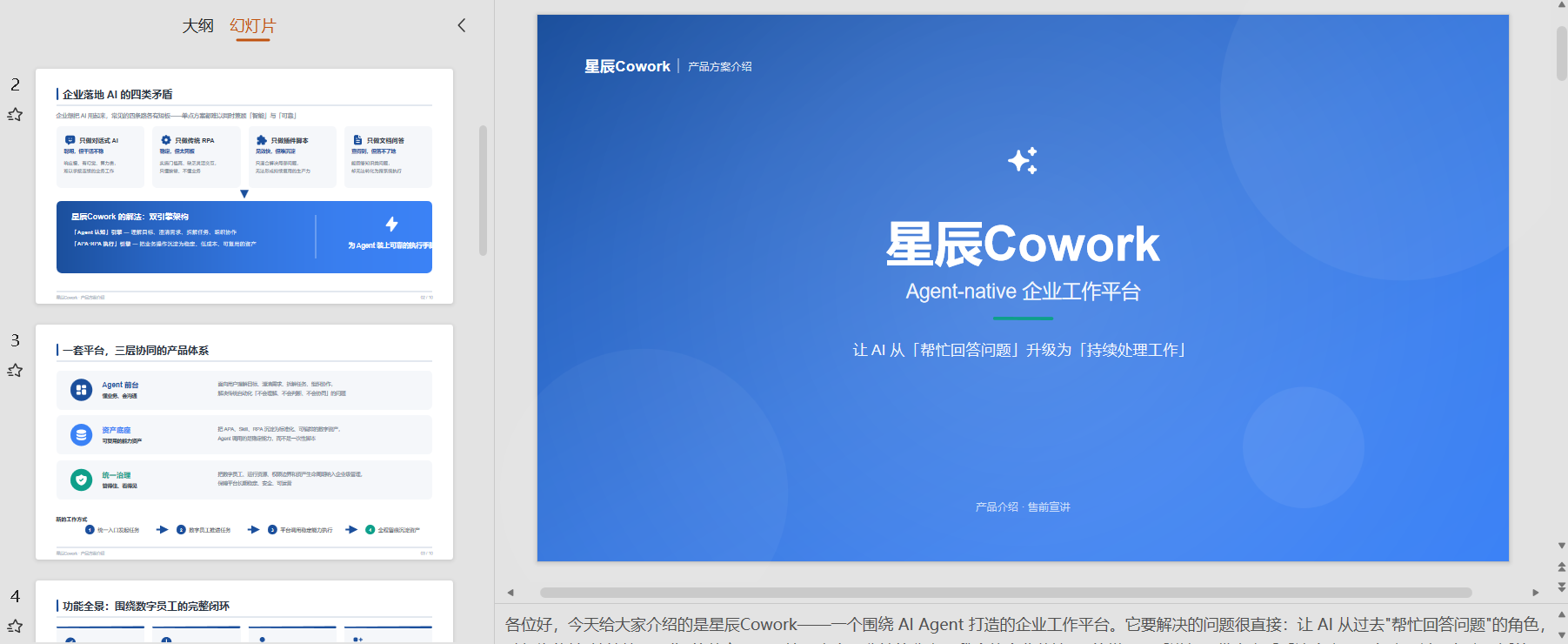
Task: Click the header text 产品方案介绍
Action: click(x=720, y=66)
